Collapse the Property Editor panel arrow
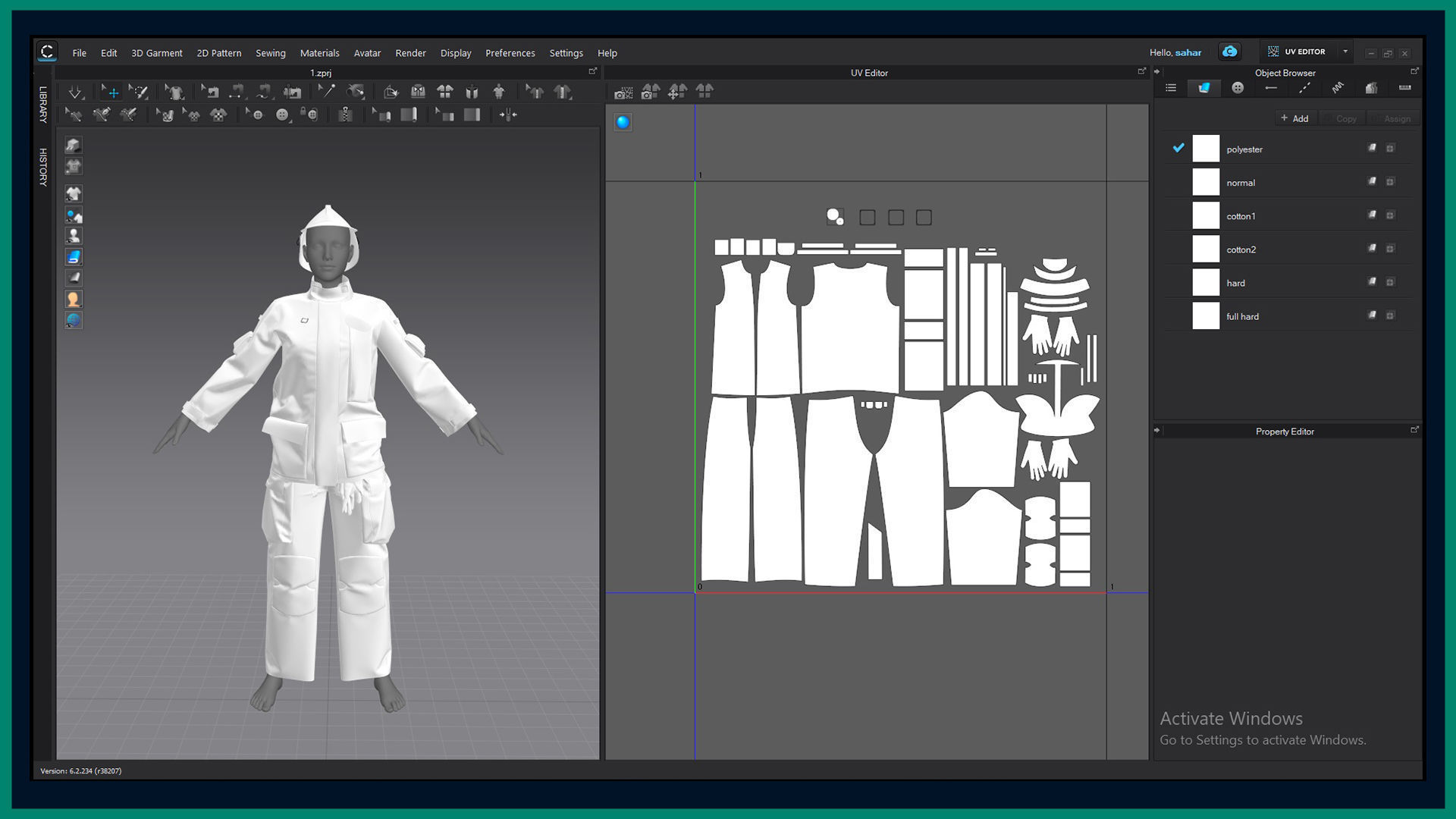Image resolution: width=1456 pixels, height=819 pixels. point(1157,431)
